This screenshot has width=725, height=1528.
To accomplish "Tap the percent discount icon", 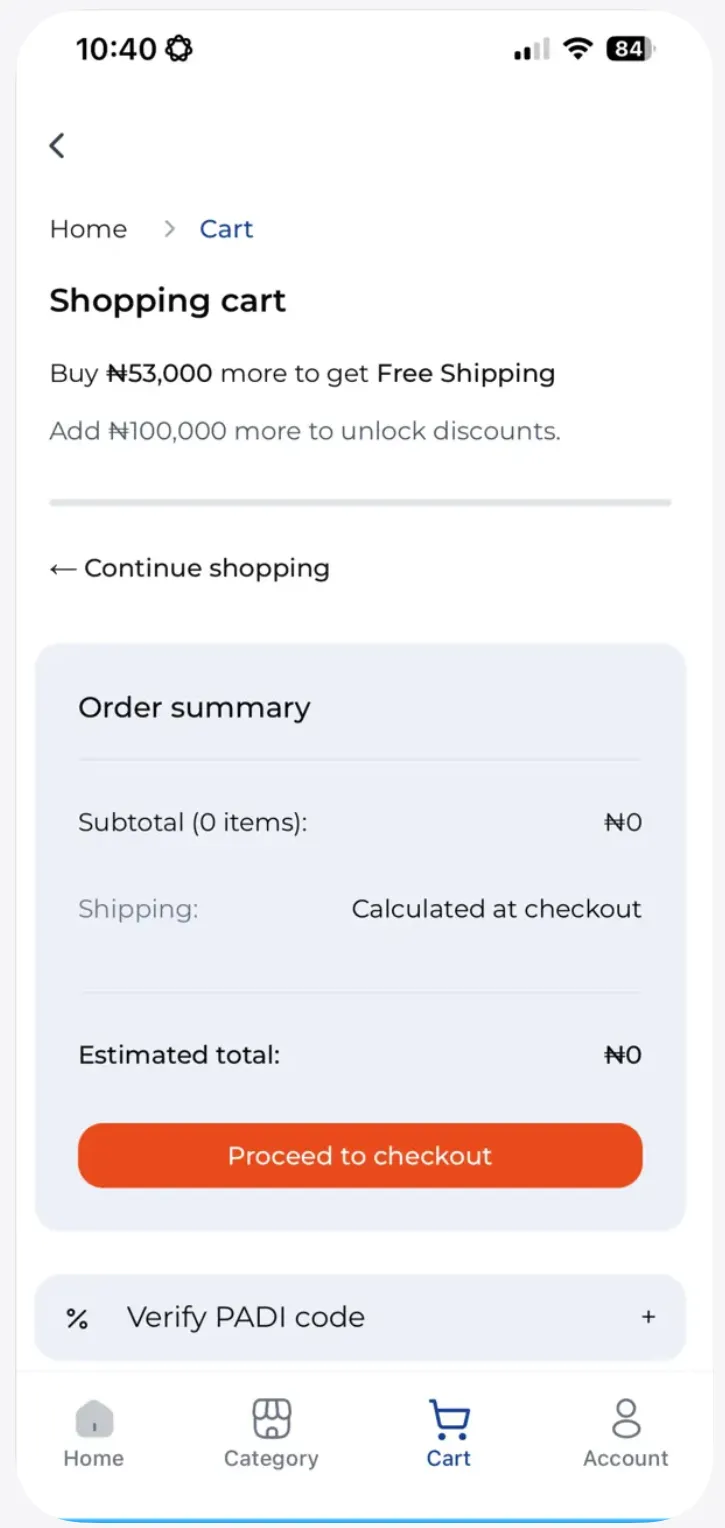I will (x=77, y=1318).
